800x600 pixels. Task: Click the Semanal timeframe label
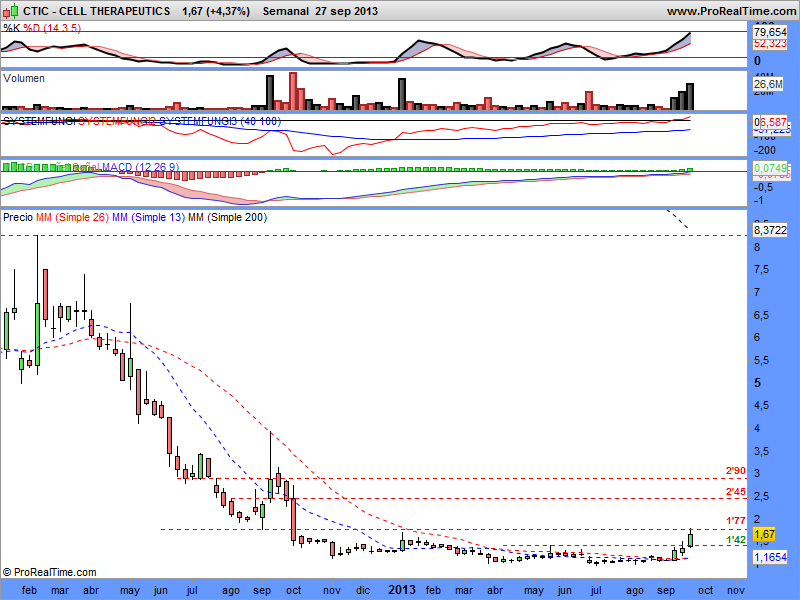pyautogui.click(x=286, y=11)
